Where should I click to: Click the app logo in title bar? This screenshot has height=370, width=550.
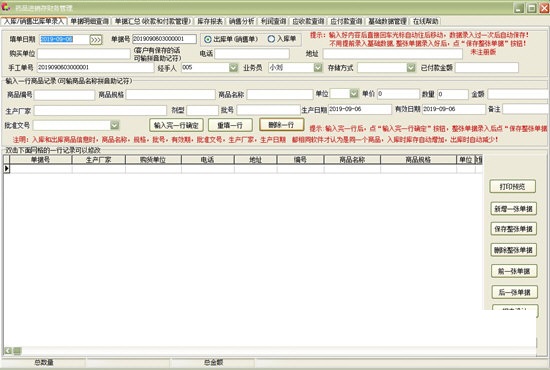pos(6,7)
